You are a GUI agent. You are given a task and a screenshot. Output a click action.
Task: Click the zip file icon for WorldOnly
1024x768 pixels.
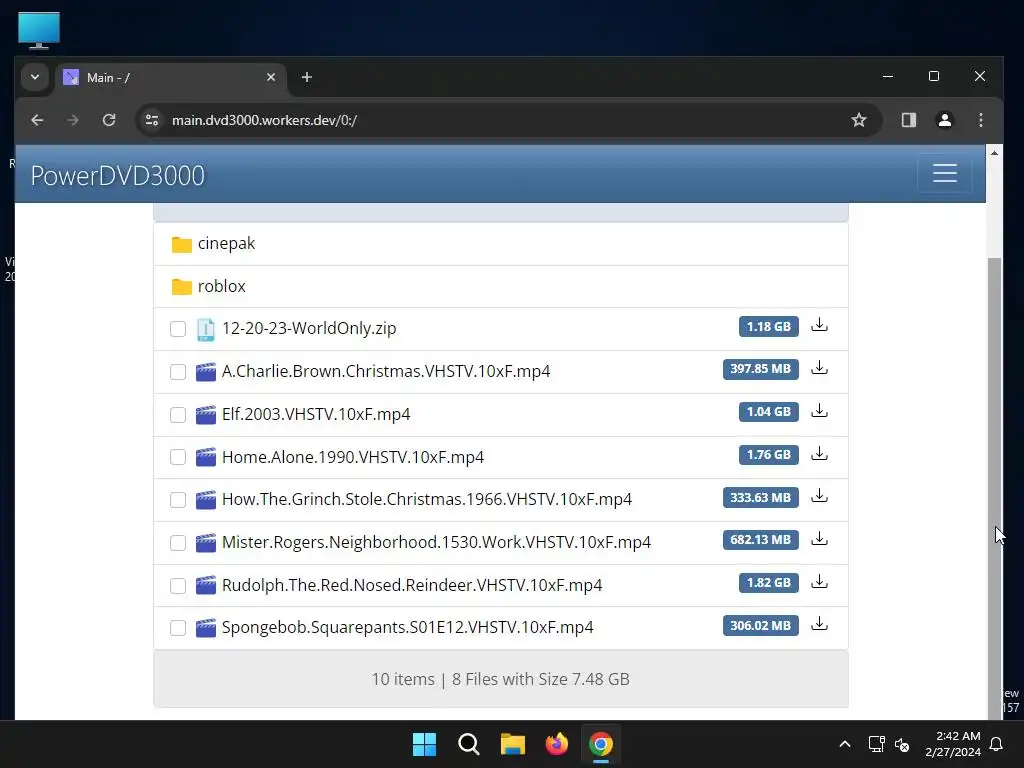(206, 329)
